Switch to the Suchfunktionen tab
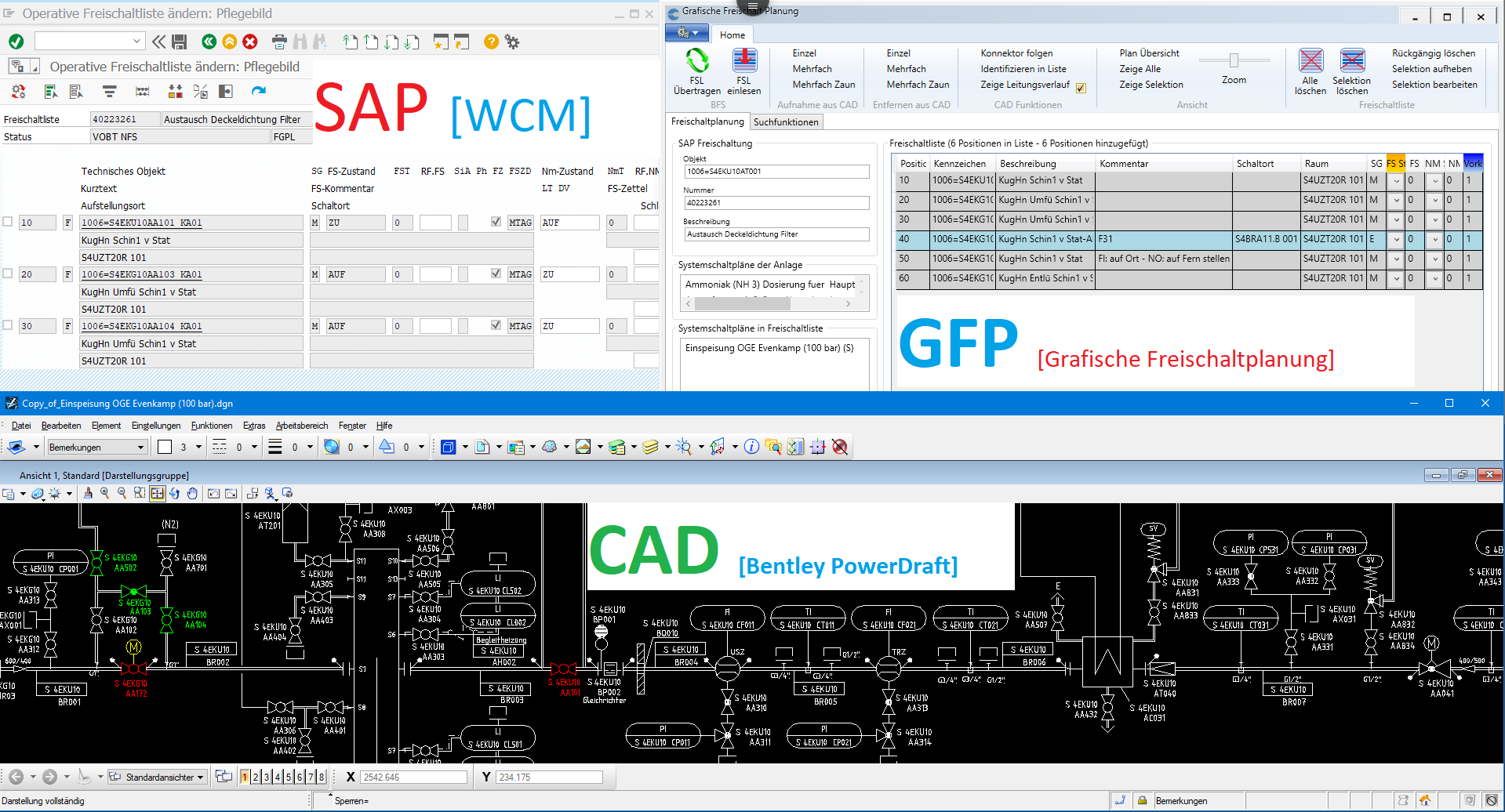 [x=786, y=121]
